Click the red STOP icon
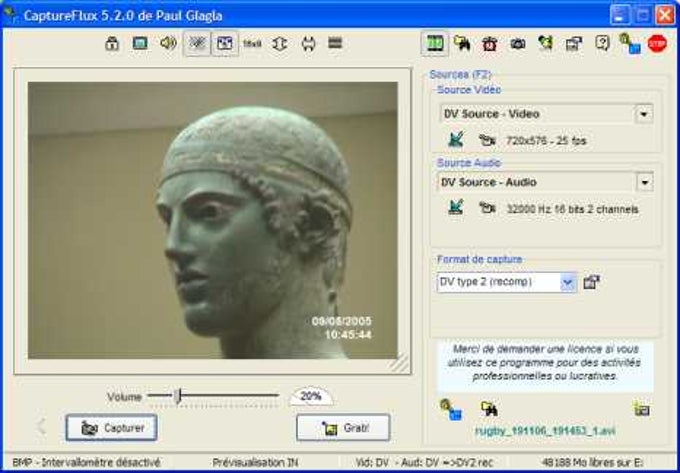This screenshot has width=680, height=473. (657, 44)
